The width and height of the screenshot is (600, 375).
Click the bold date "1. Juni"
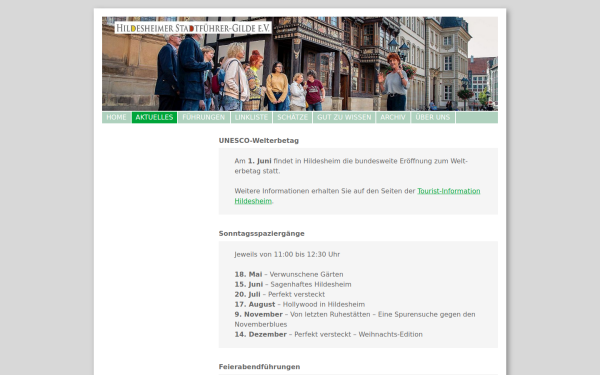[x=259, y=161]
